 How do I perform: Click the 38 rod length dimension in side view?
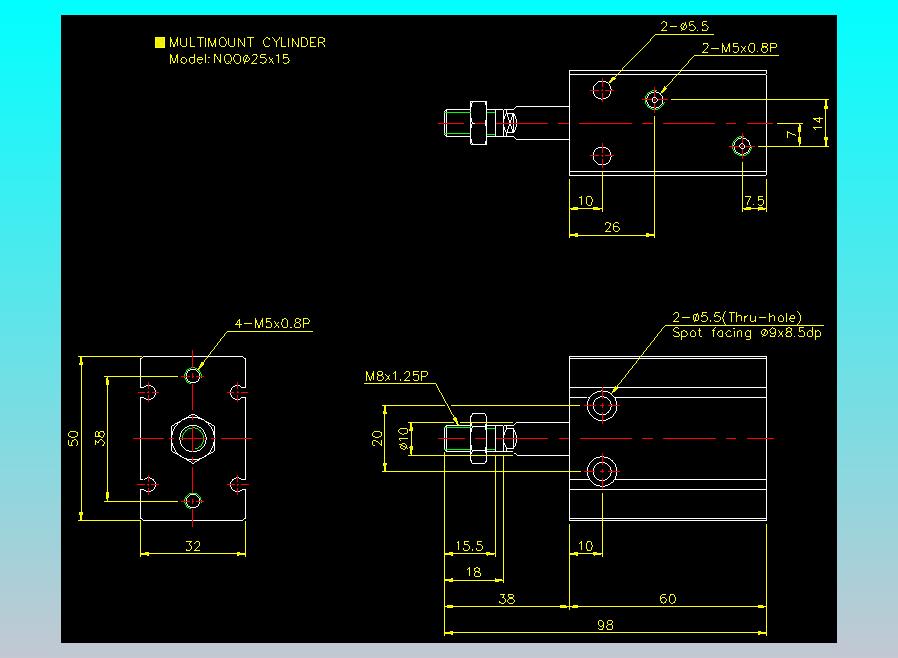click(507, 599)
